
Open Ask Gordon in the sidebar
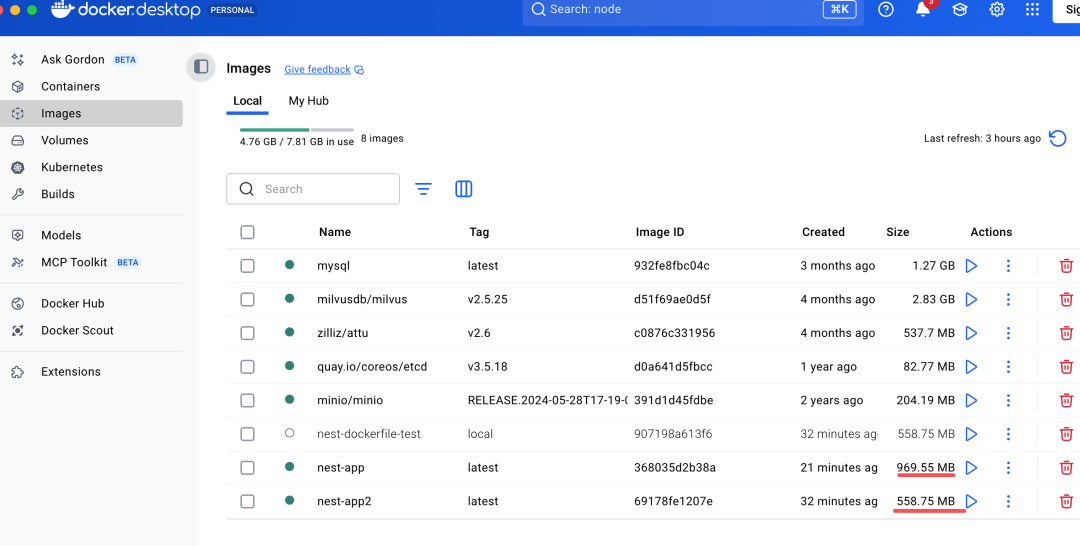(91, 59)
